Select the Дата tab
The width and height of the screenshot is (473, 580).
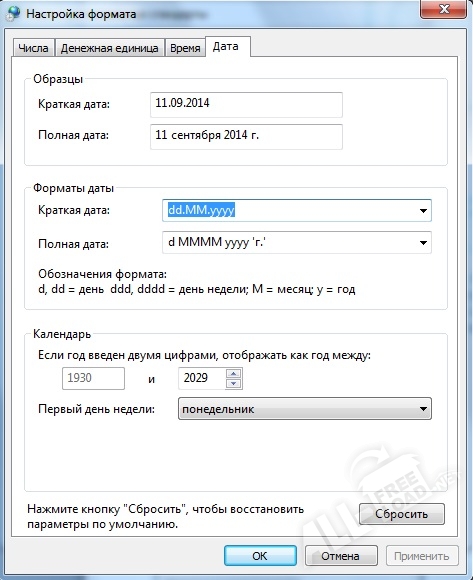point(227,47)
